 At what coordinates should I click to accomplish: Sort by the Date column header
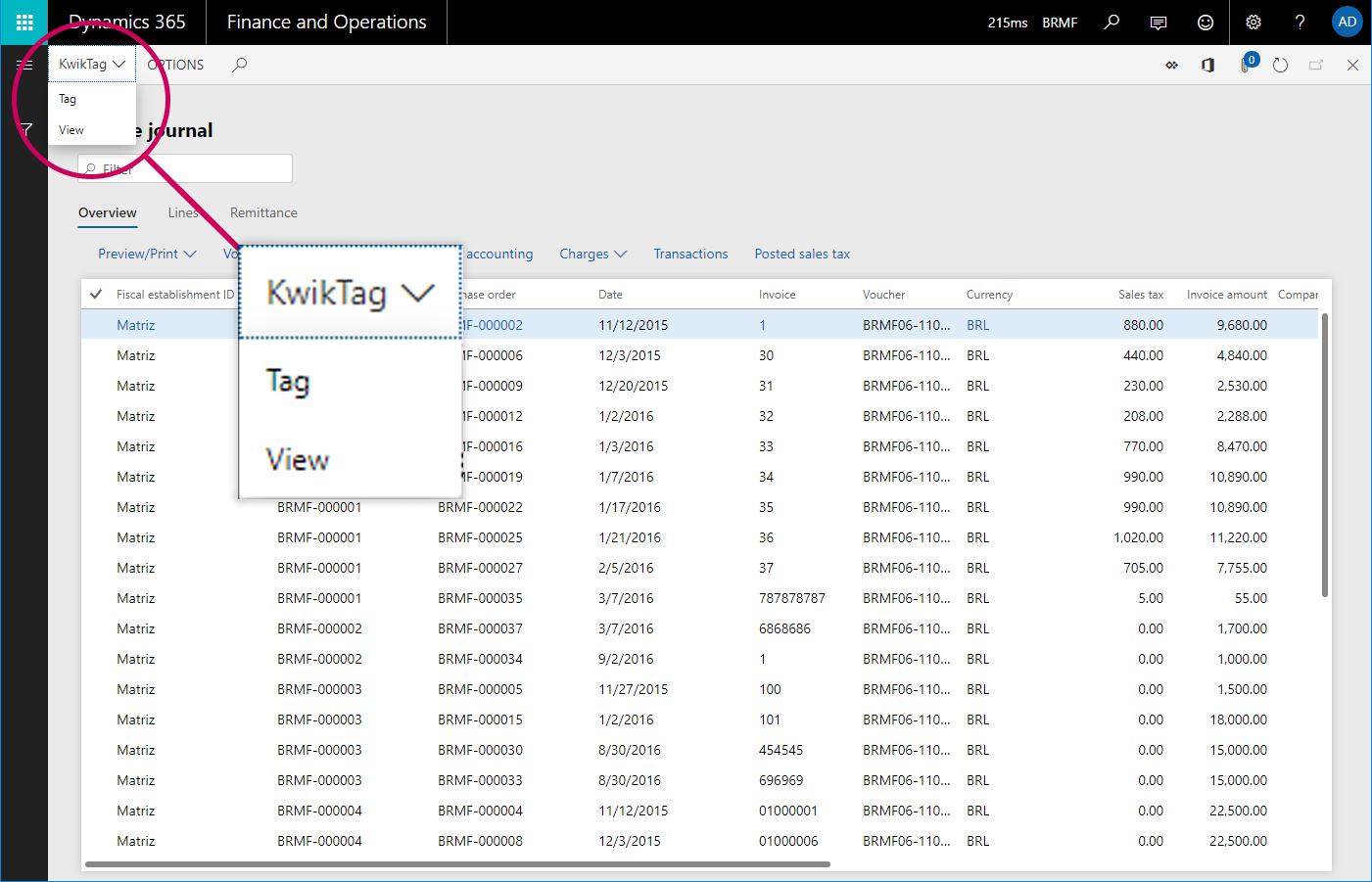[610, 294]
